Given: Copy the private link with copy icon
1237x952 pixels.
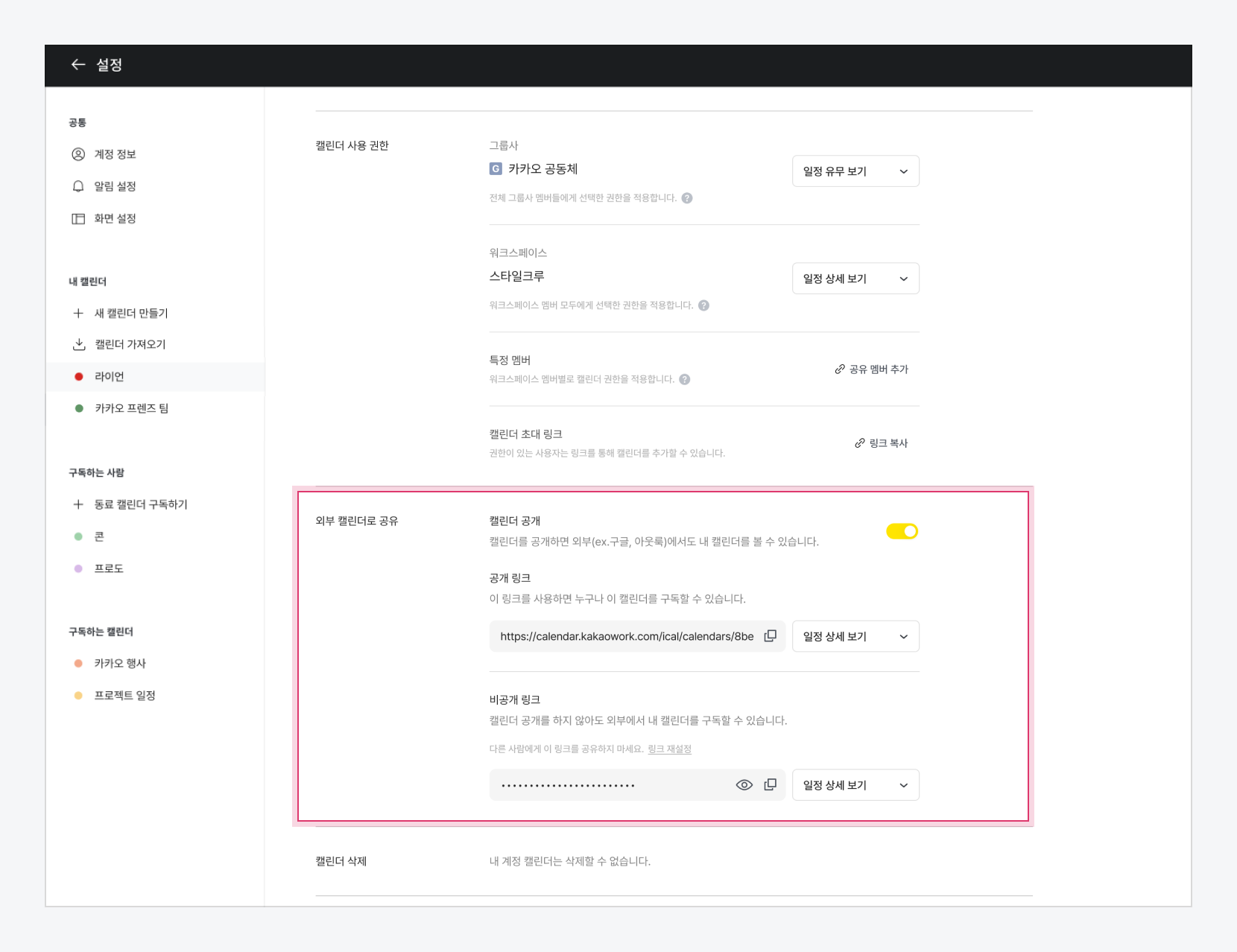Looking at the screenshot, I should [771, 785].
